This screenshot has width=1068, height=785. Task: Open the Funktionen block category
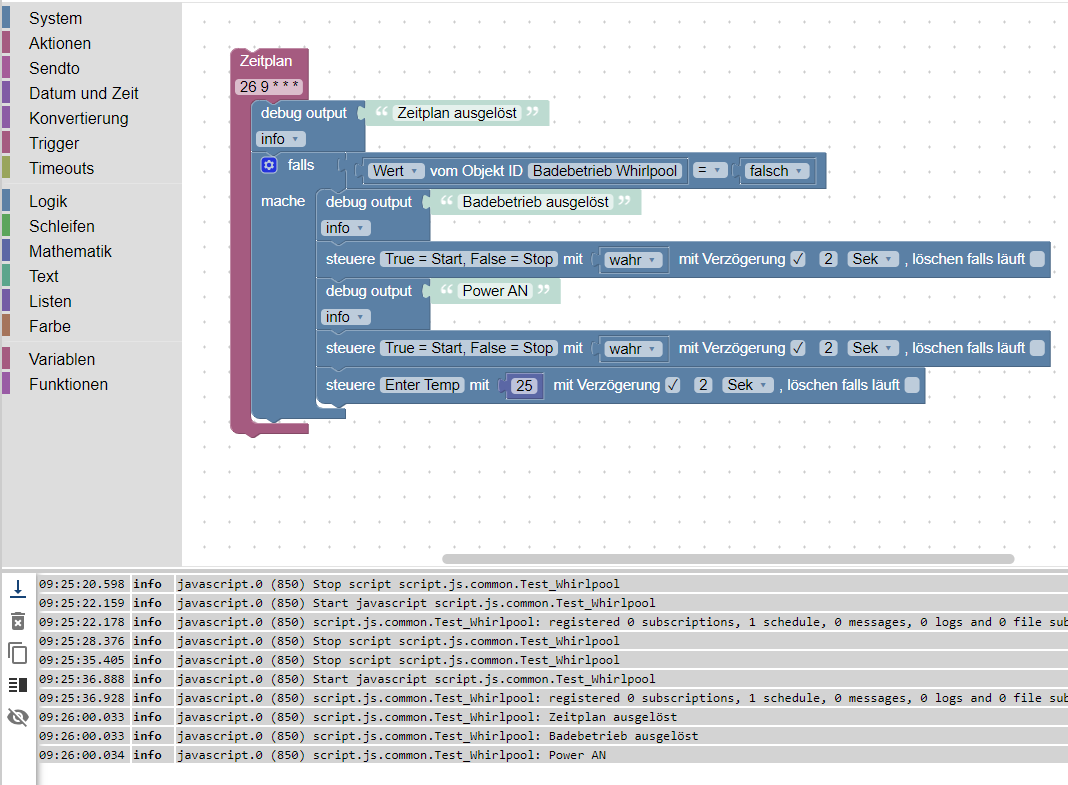[x=68, y=385]
